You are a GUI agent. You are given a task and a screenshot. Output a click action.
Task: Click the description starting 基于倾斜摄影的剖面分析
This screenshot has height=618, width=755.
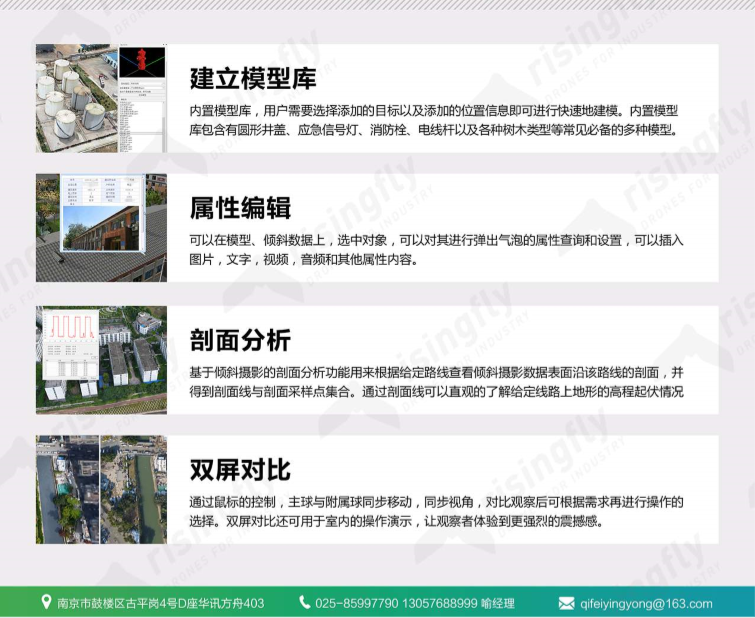(436, 381)
